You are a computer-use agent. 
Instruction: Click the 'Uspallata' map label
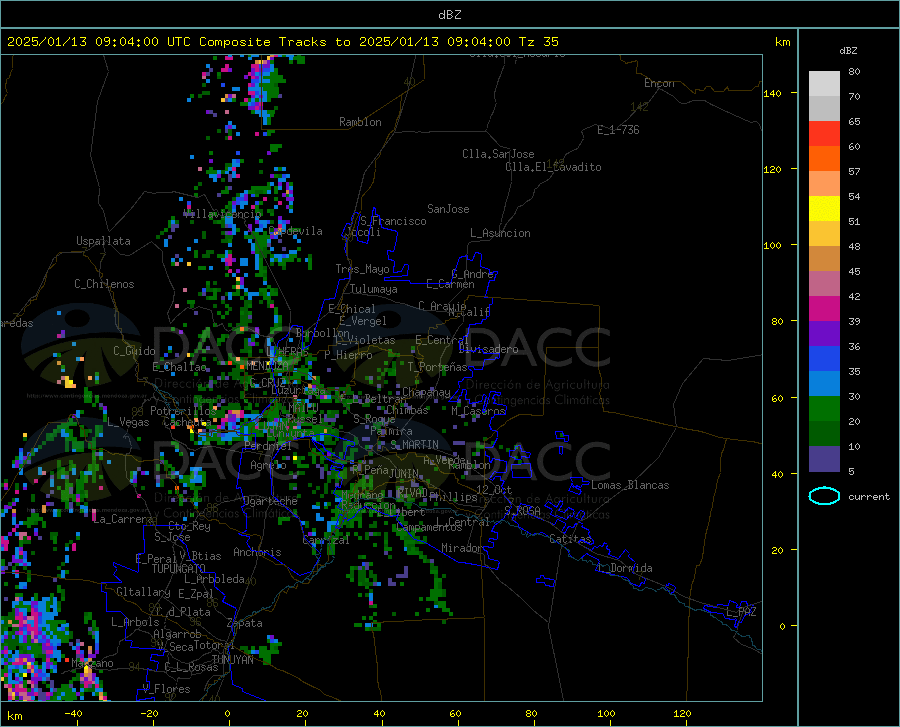[x=103, y=241]
